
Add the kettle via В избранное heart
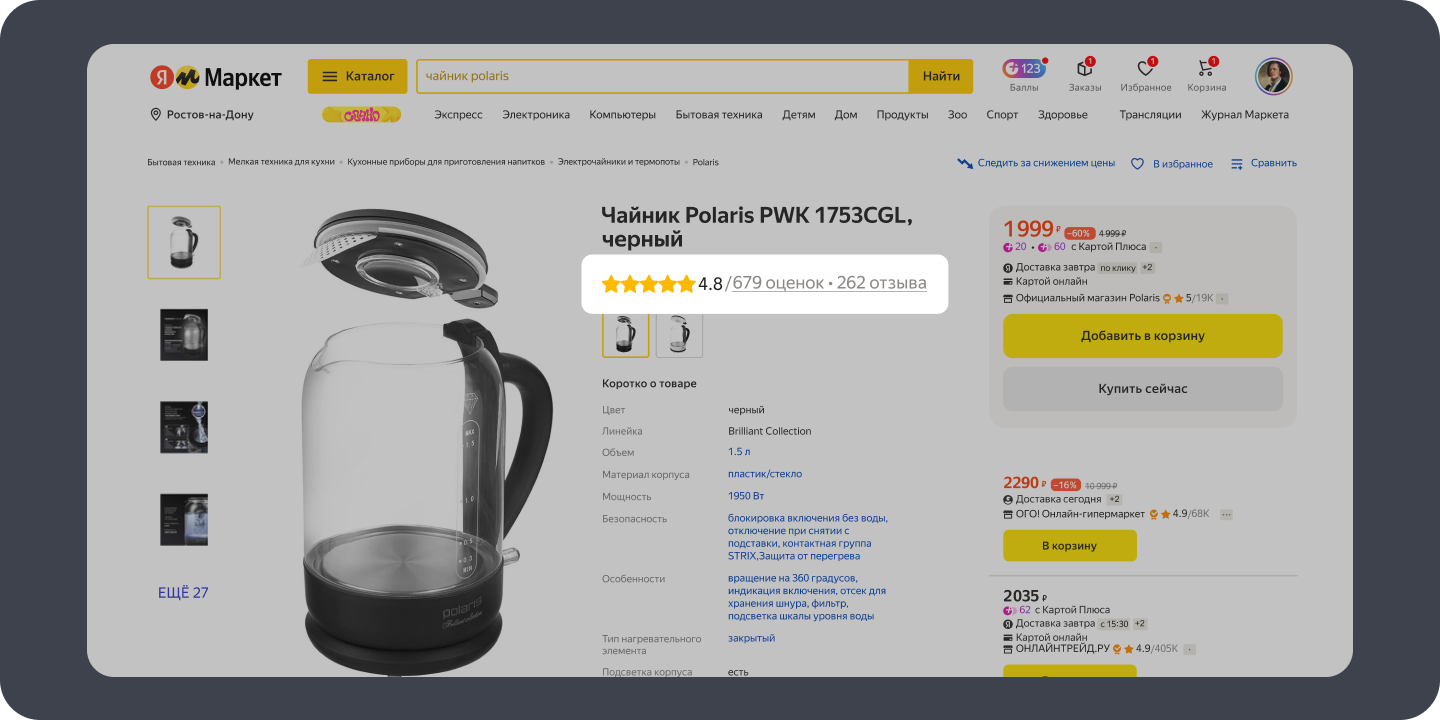[x=1171, y=163]
